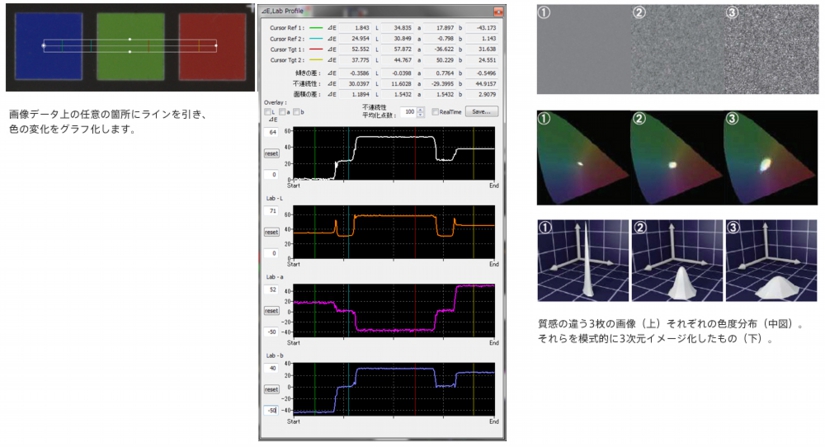Select Cursor Tgt 1 ⊿E value 52.552
The width and height of the screenshot is (825, 447).
(x=354, y=49)
